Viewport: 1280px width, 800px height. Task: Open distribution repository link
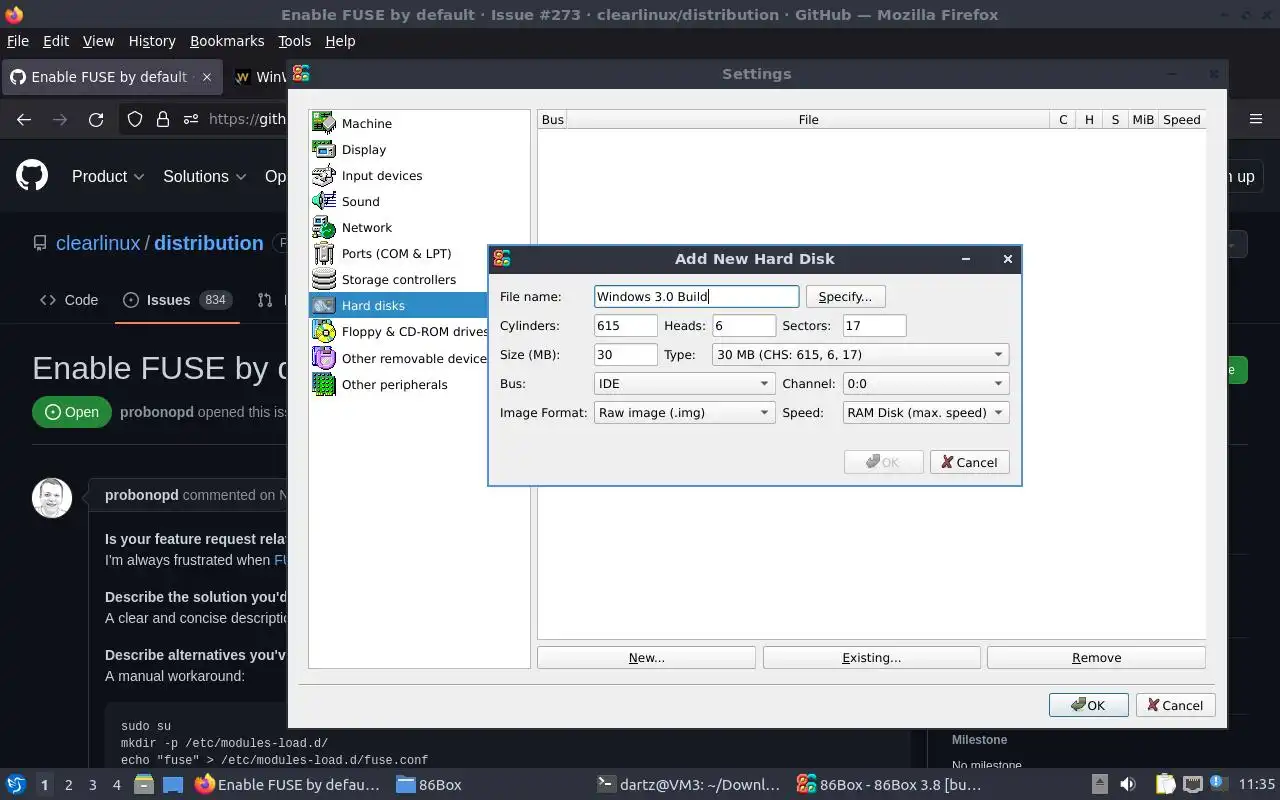(x=208, y=243)
